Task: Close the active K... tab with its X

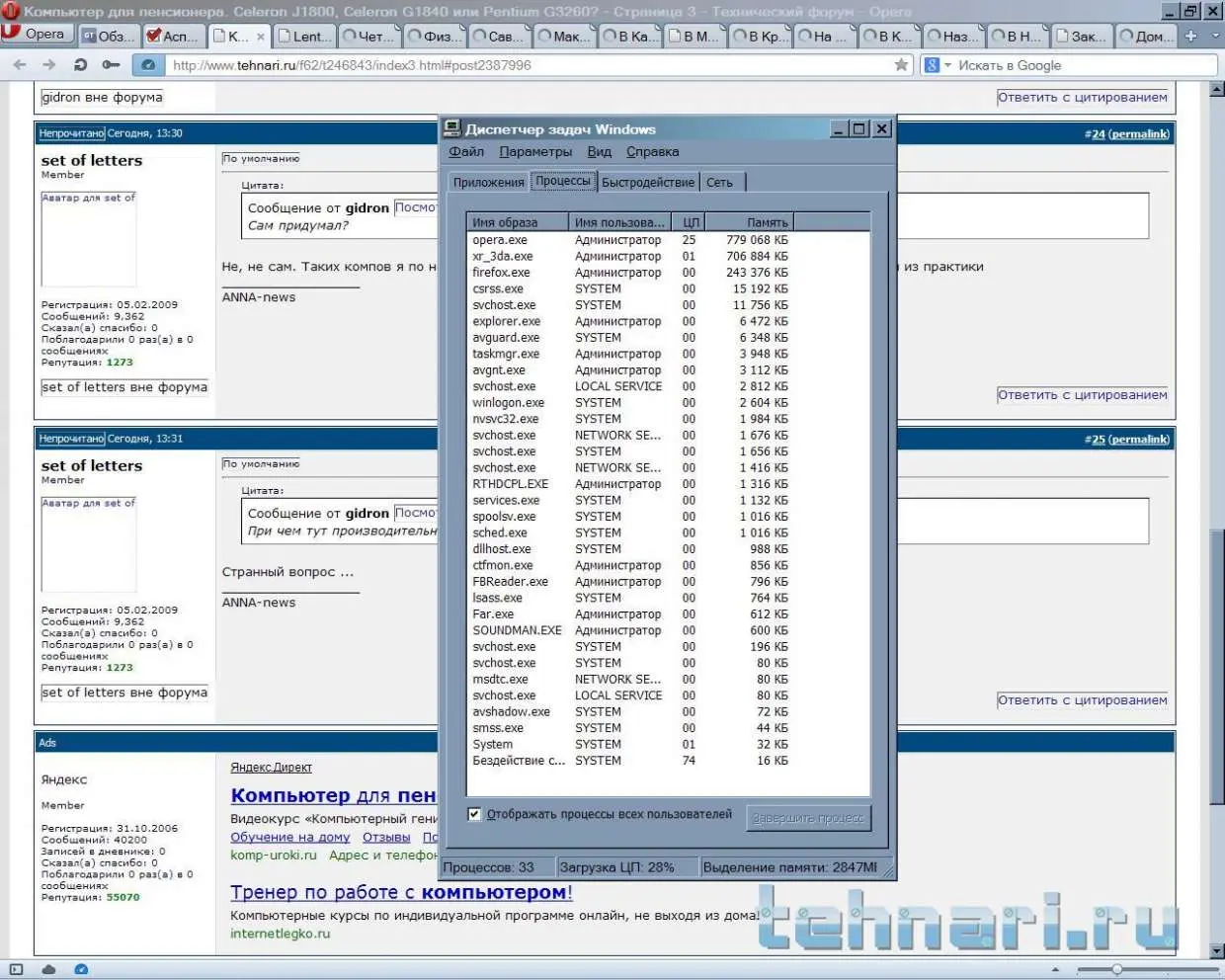Action: [x=261, y=37]
